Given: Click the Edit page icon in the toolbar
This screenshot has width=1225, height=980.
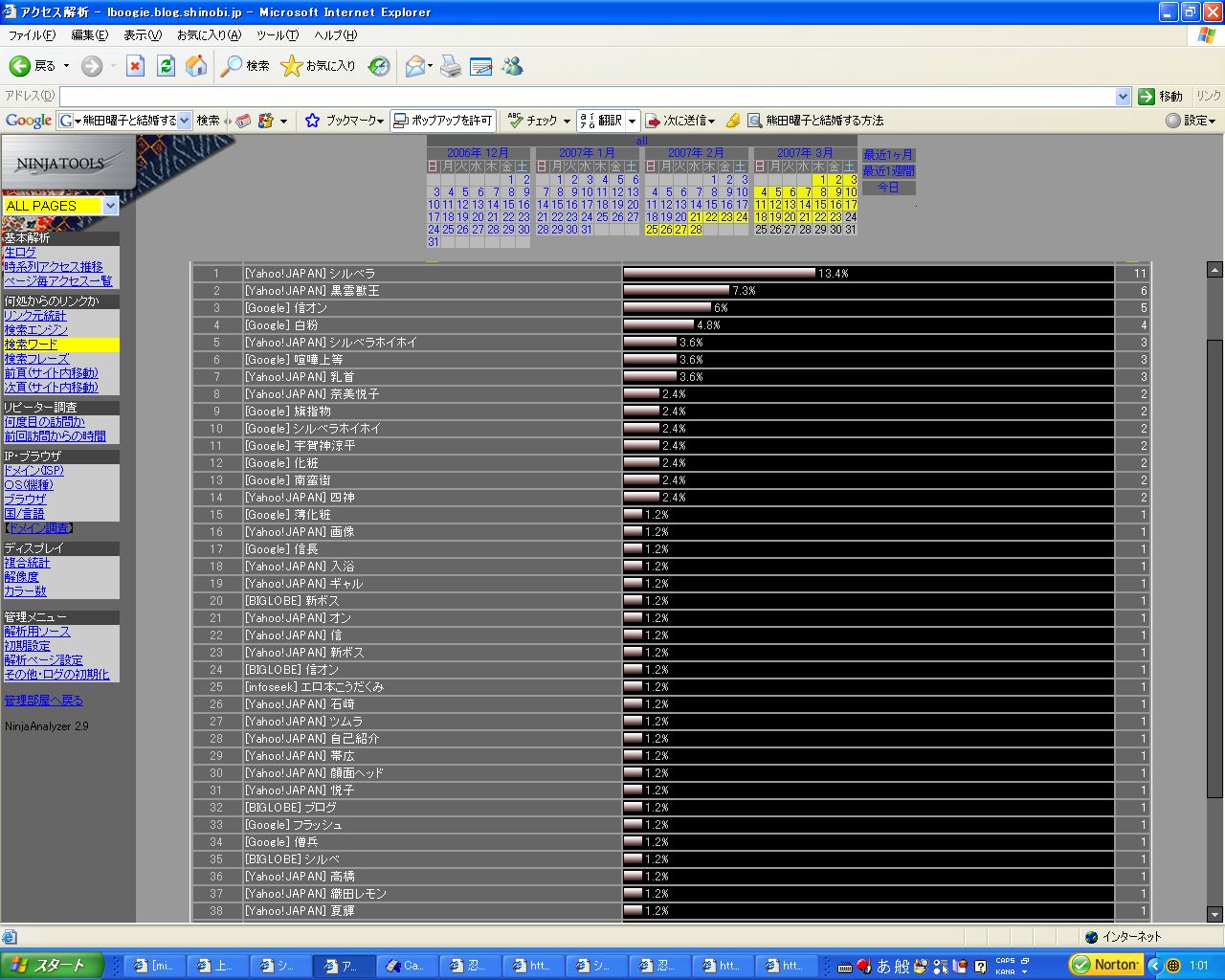Looking at the screenshot, I should pyautogui.click(x=481, y=66).
